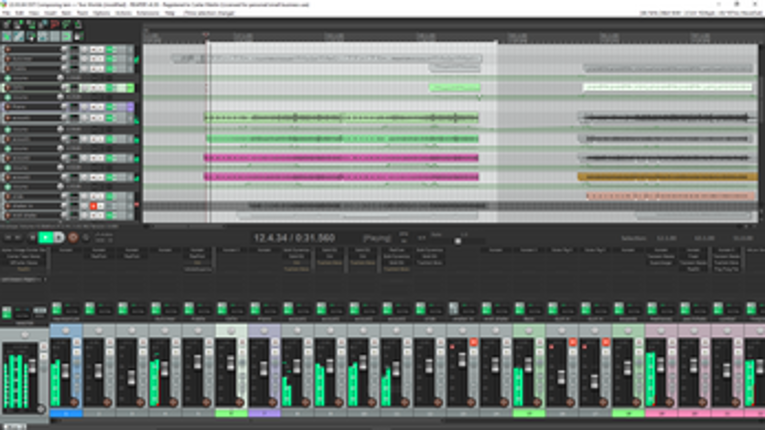Open the View menu

(x=34, y=13)
